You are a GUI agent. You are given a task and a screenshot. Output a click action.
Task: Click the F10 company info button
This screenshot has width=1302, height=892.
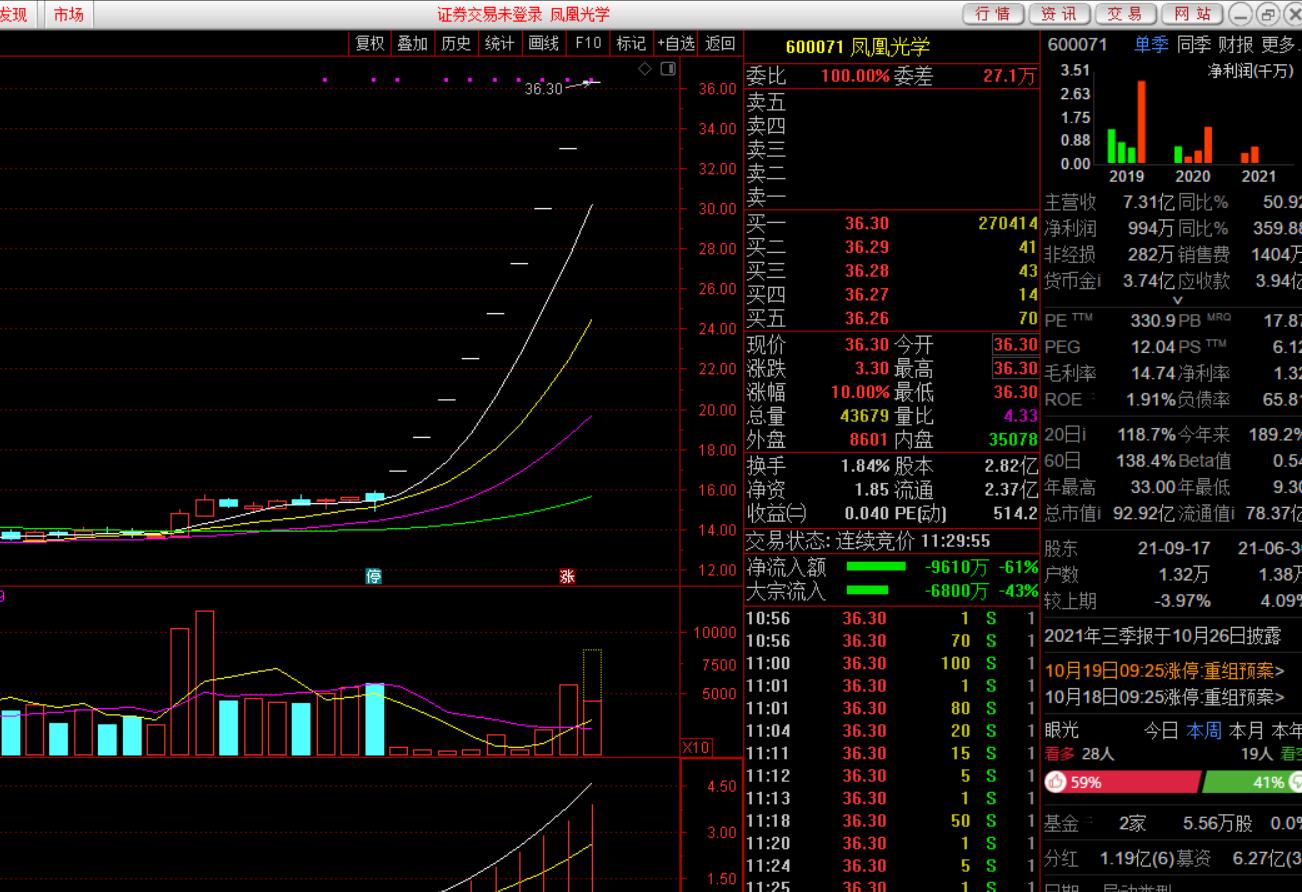pyautogui.click(x=588, y=43)
